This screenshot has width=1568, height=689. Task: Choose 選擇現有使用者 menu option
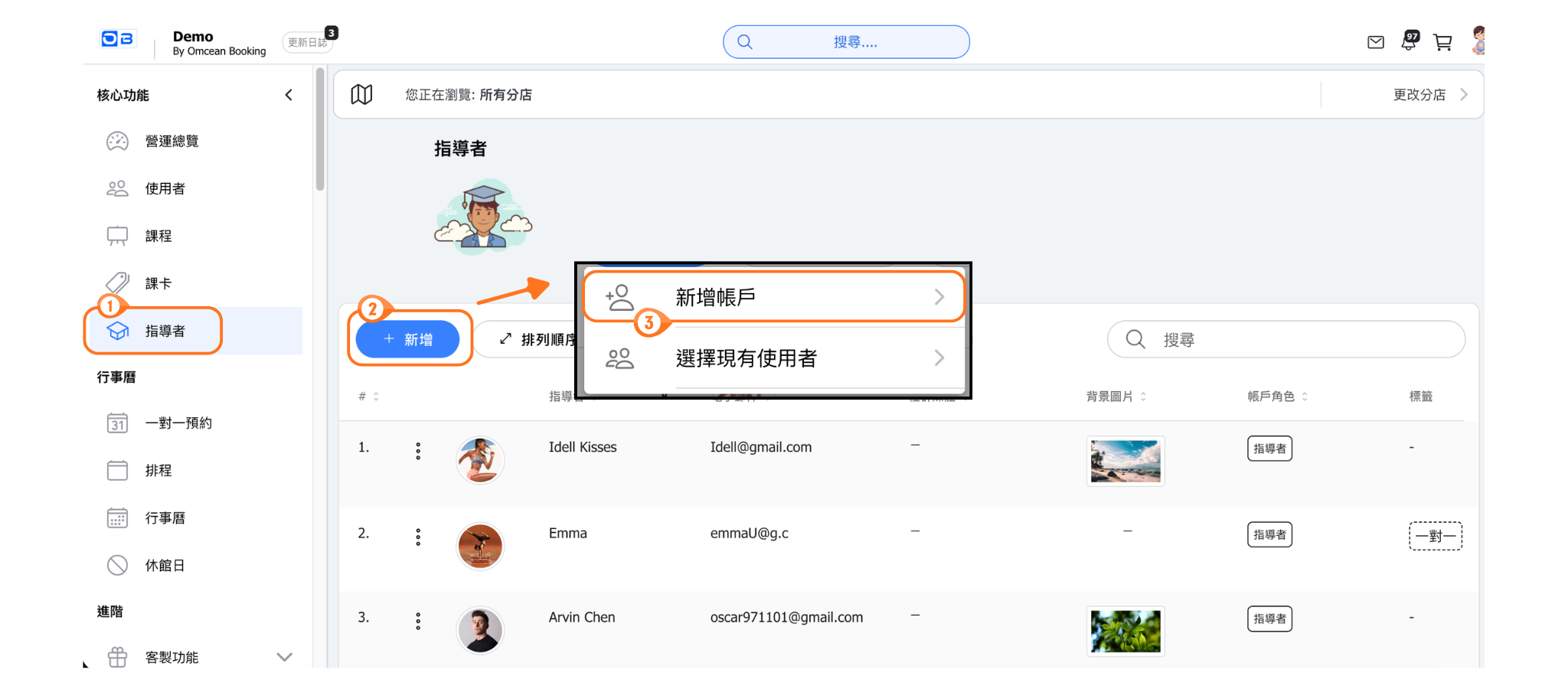pos(773,358)
